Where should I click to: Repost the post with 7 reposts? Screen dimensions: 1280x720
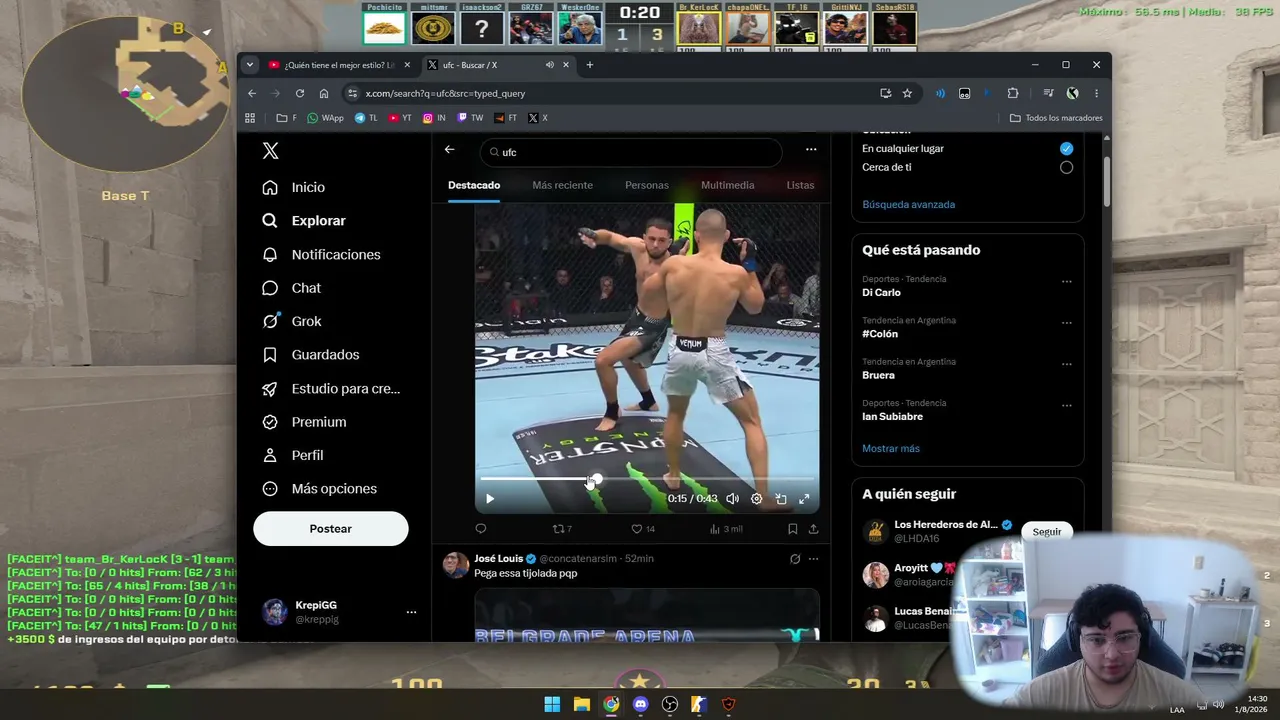(562, 529)
